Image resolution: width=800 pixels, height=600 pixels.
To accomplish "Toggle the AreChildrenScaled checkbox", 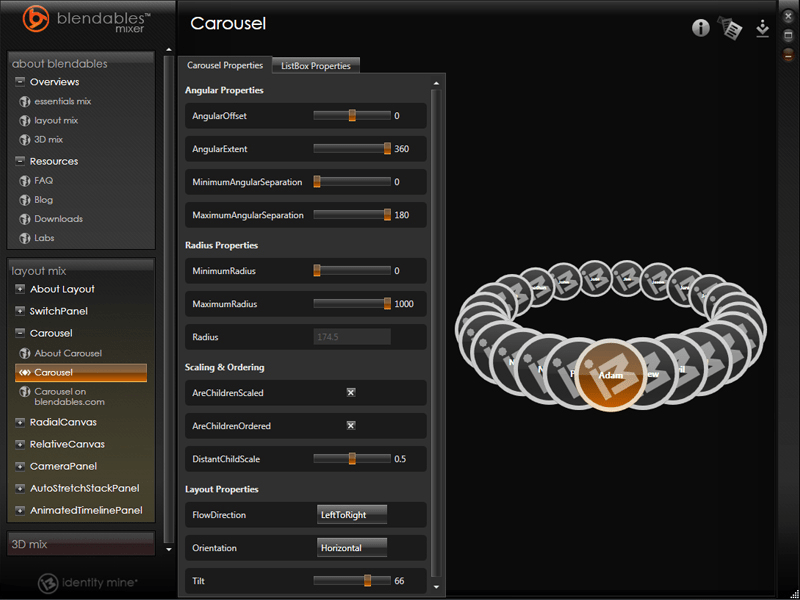I will 351,393.
